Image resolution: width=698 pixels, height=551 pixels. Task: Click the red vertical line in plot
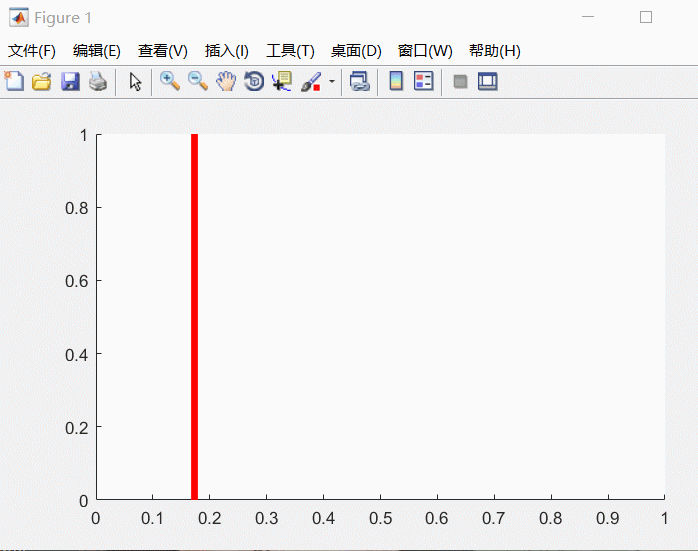195,316
